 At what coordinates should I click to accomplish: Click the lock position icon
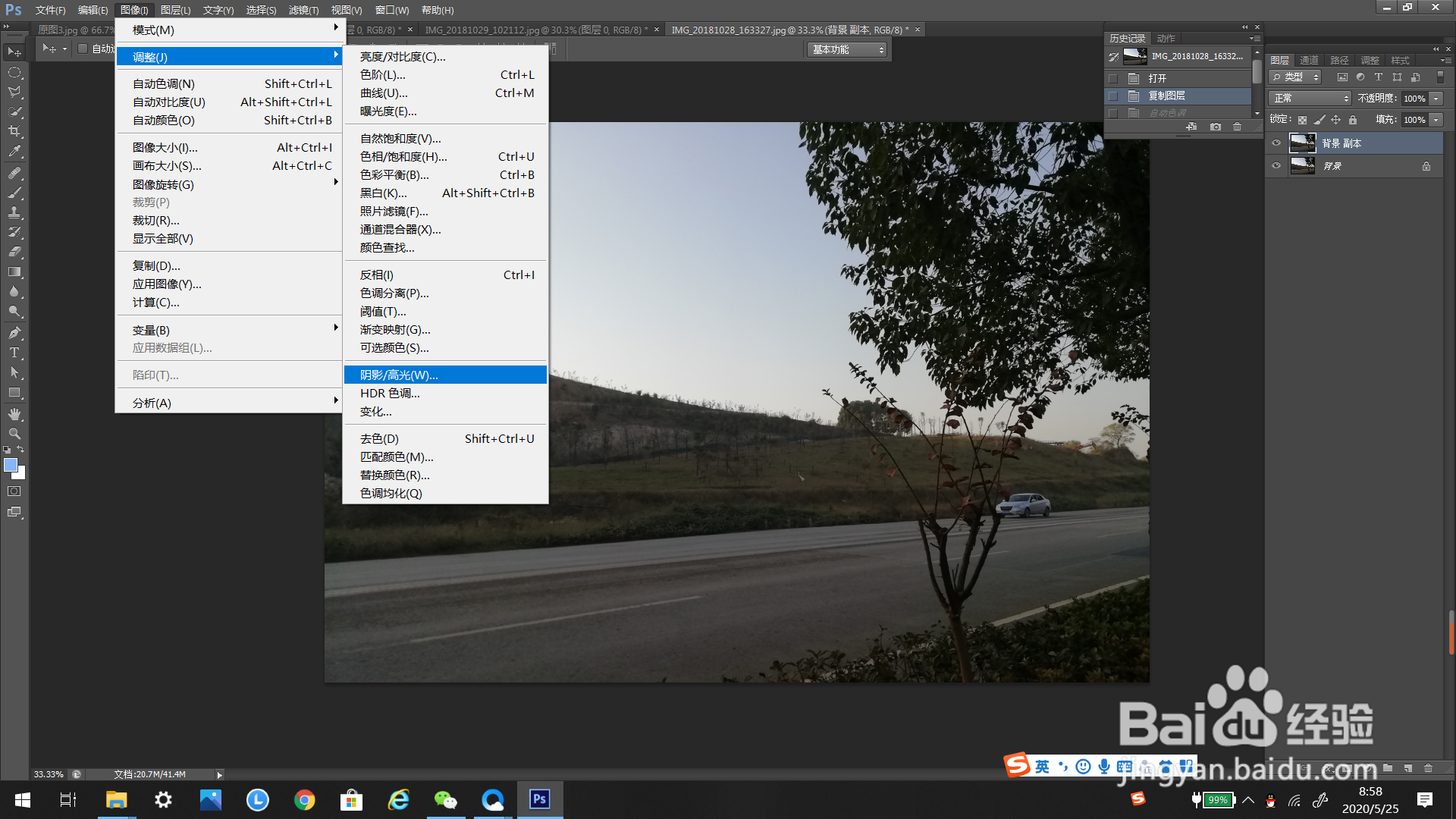click(1335, 120)
